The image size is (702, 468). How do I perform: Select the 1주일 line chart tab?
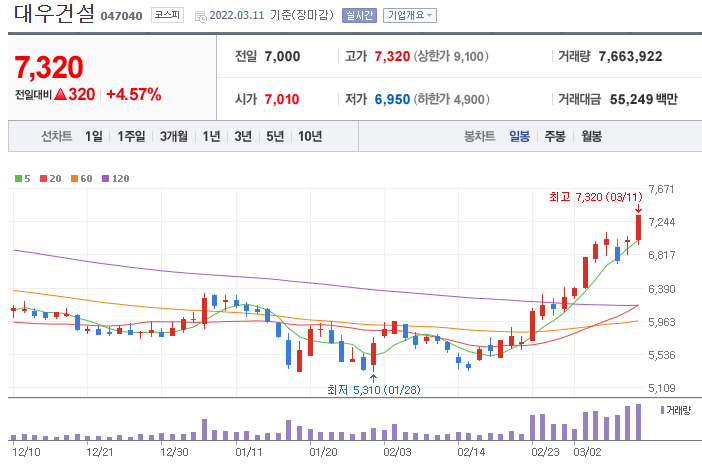131,136
